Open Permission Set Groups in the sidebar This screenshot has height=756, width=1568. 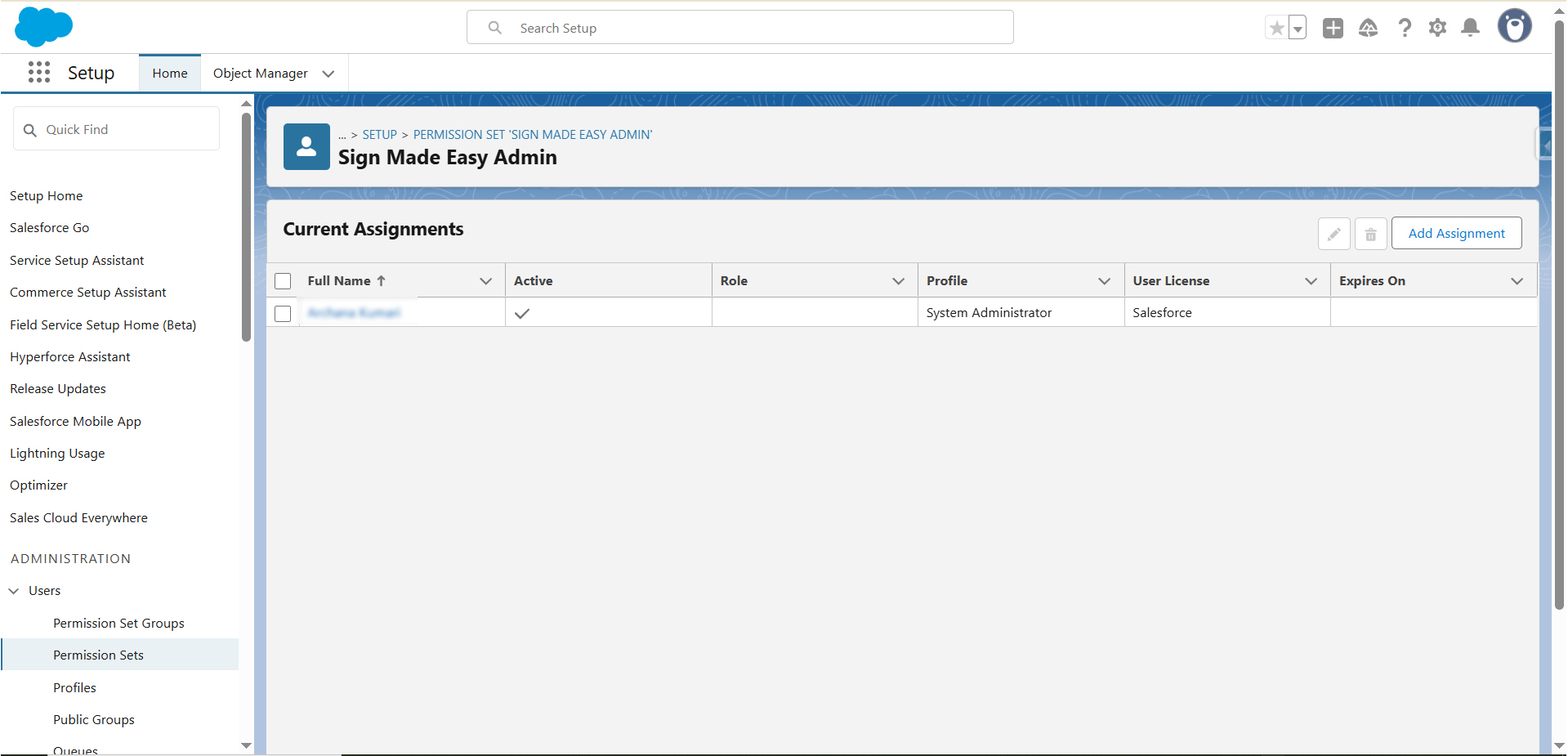tap(118, 623)
